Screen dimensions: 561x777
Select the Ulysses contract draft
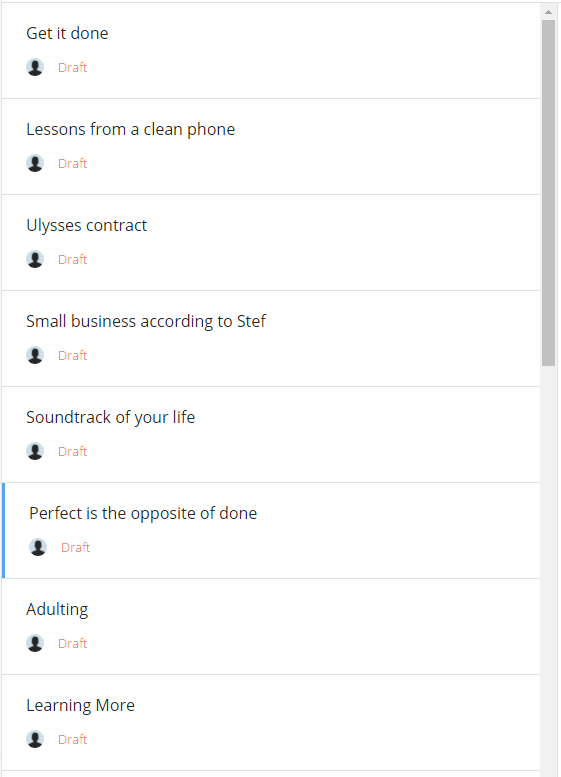point(271,243)
